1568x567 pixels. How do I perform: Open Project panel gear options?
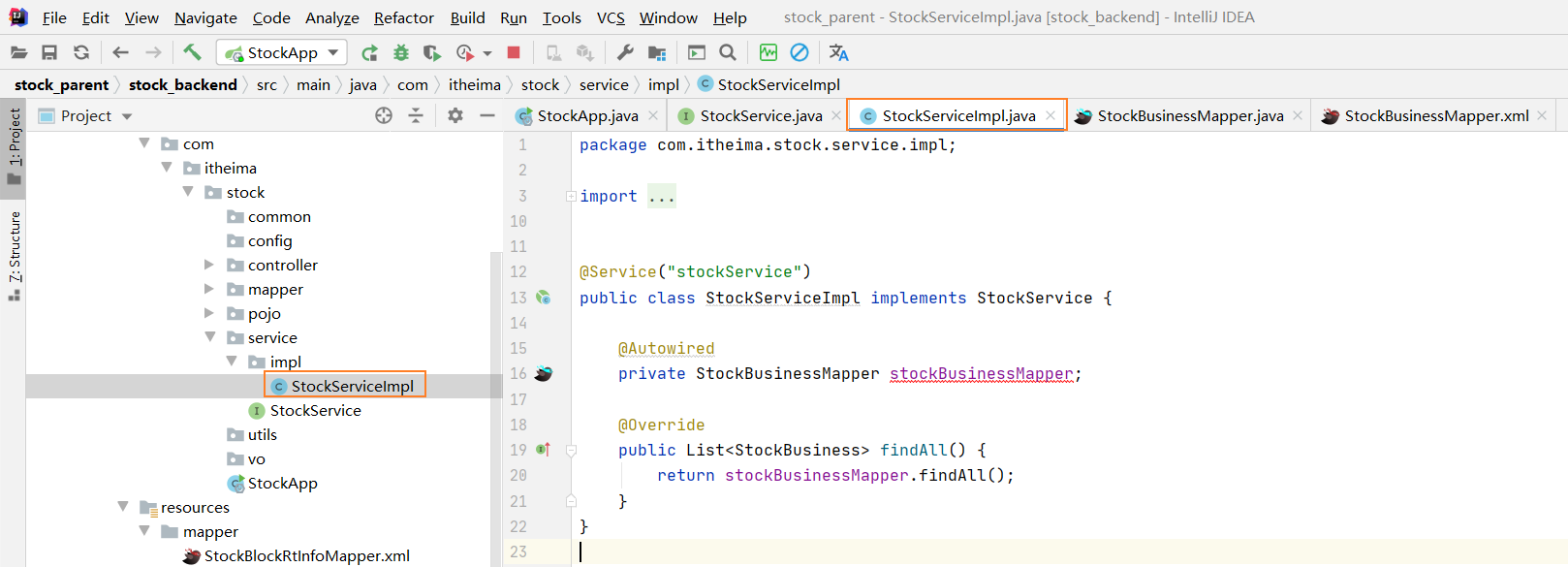tap(455, 115)
